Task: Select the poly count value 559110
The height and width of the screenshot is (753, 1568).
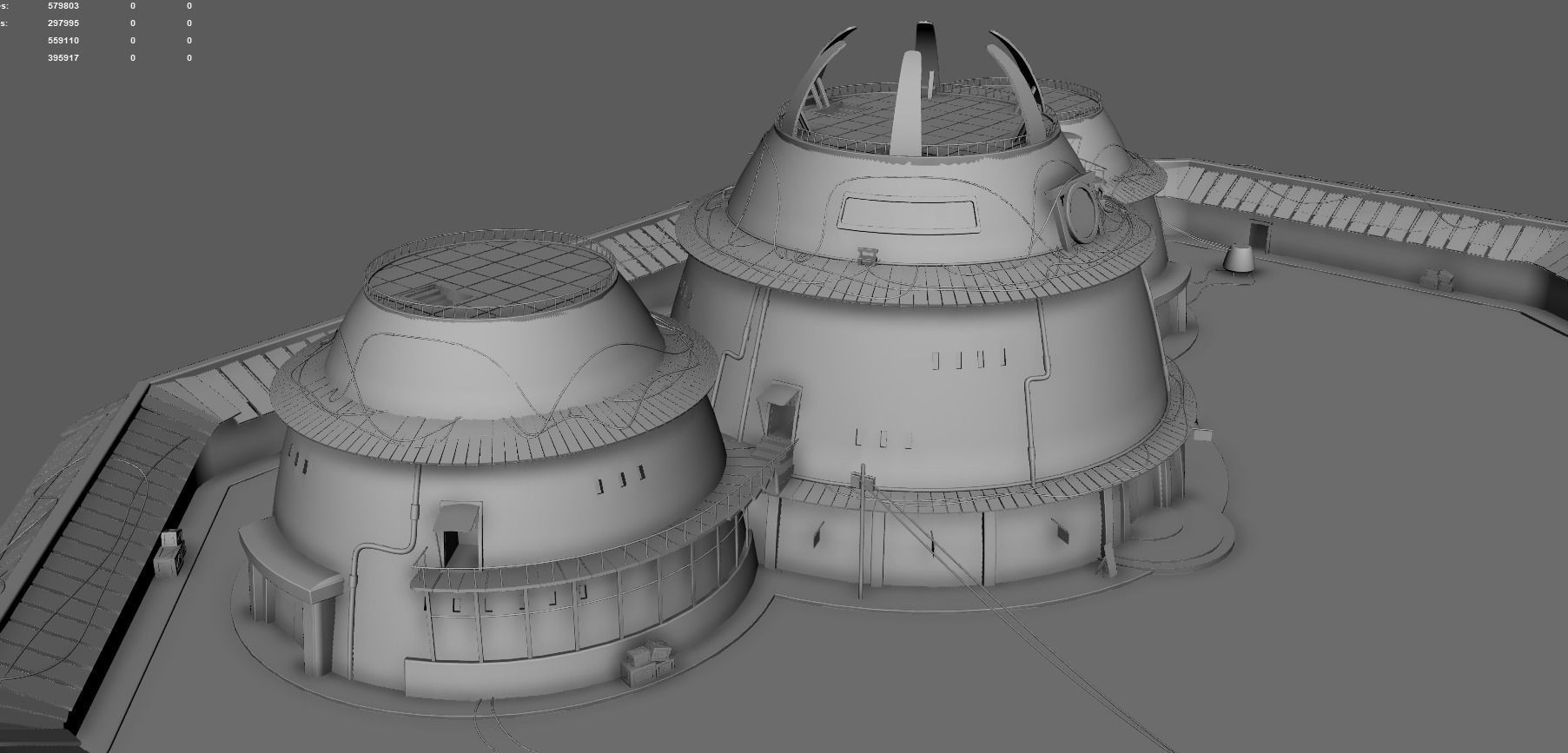Action: click(x=63, y=41)
